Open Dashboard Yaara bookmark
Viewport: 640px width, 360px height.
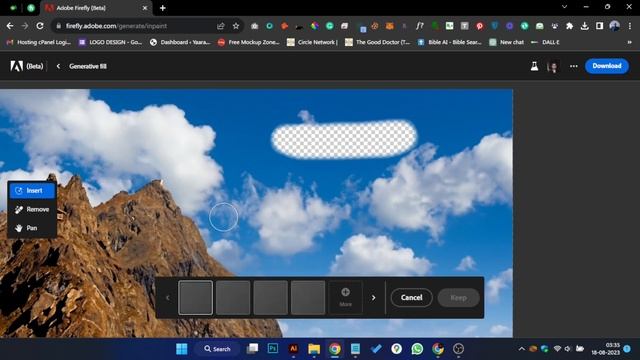point(180,42)
